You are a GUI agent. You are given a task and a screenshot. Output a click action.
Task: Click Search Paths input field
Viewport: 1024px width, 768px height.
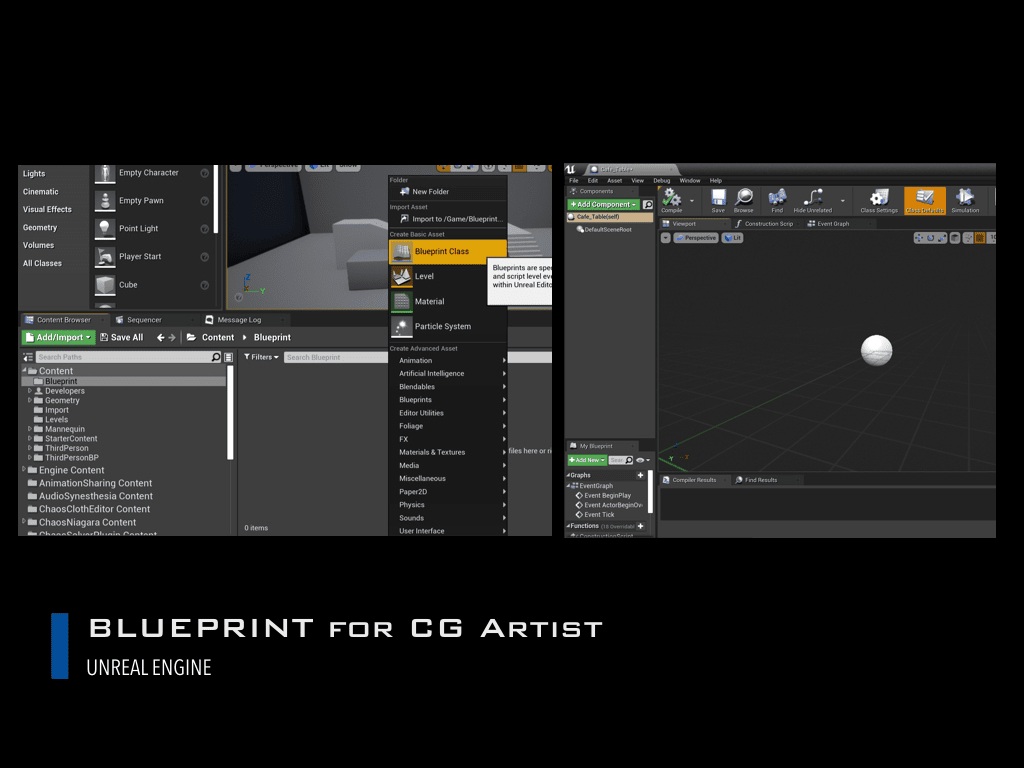click(129, 357)
